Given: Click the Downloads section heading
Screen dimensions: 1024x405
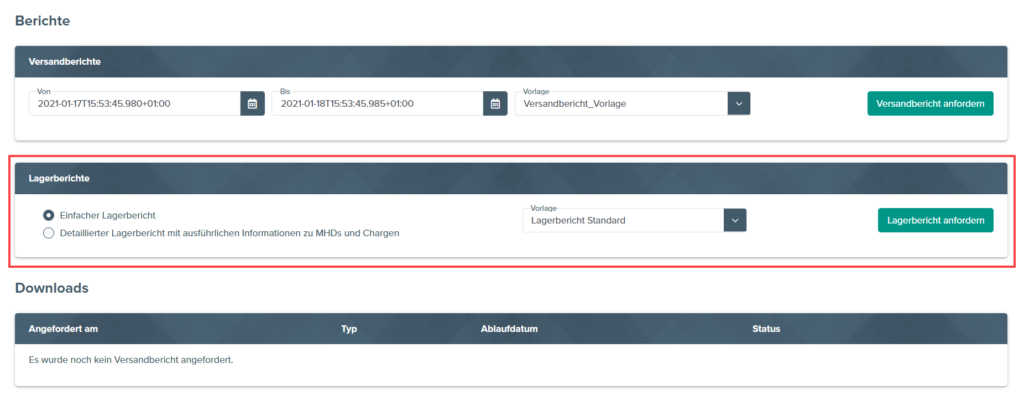Looking at the screenshot, I should coord(52,288).
